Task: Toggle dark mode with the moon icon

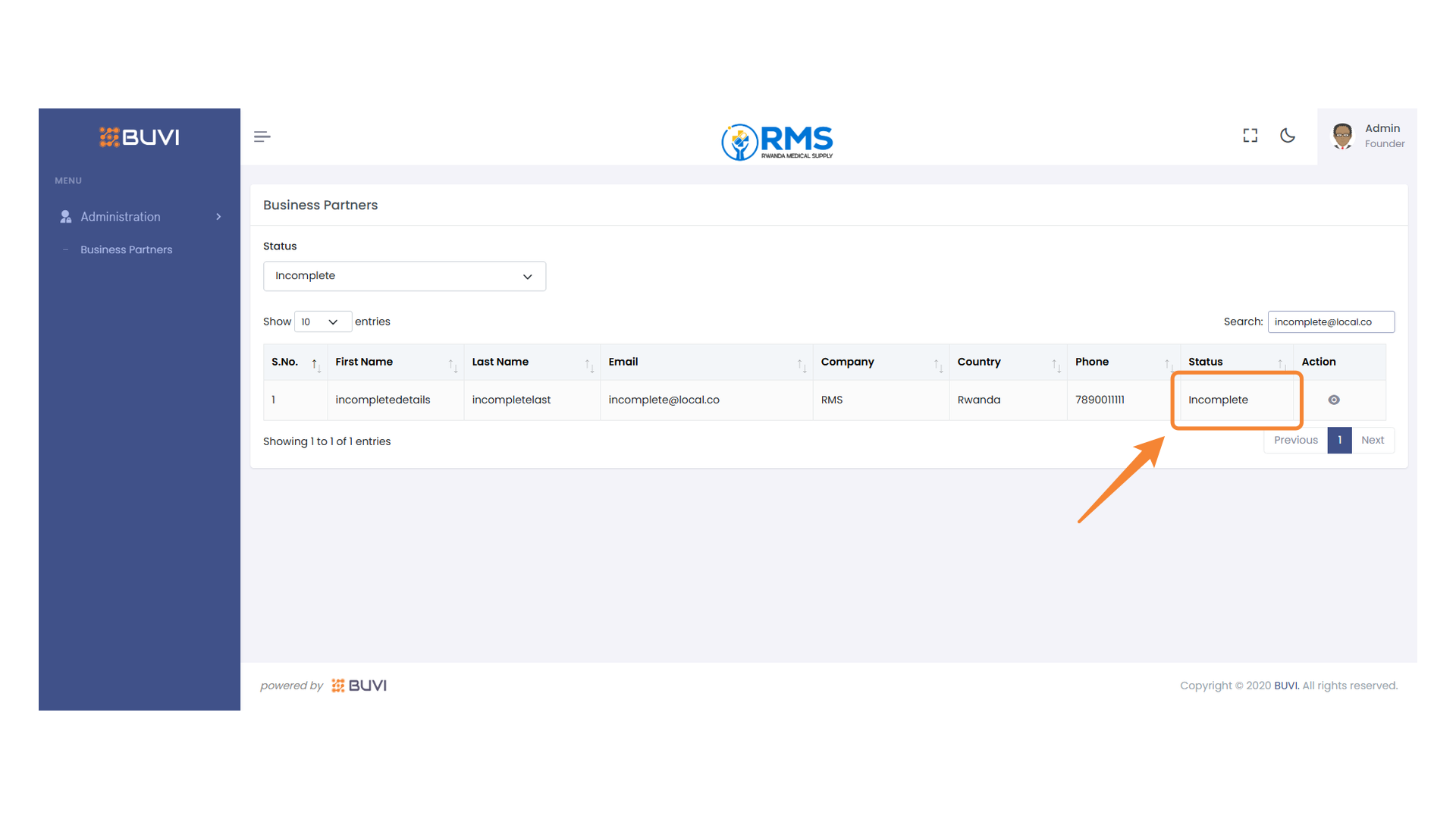Action: pyautogui.click(x=1288, y=136)
